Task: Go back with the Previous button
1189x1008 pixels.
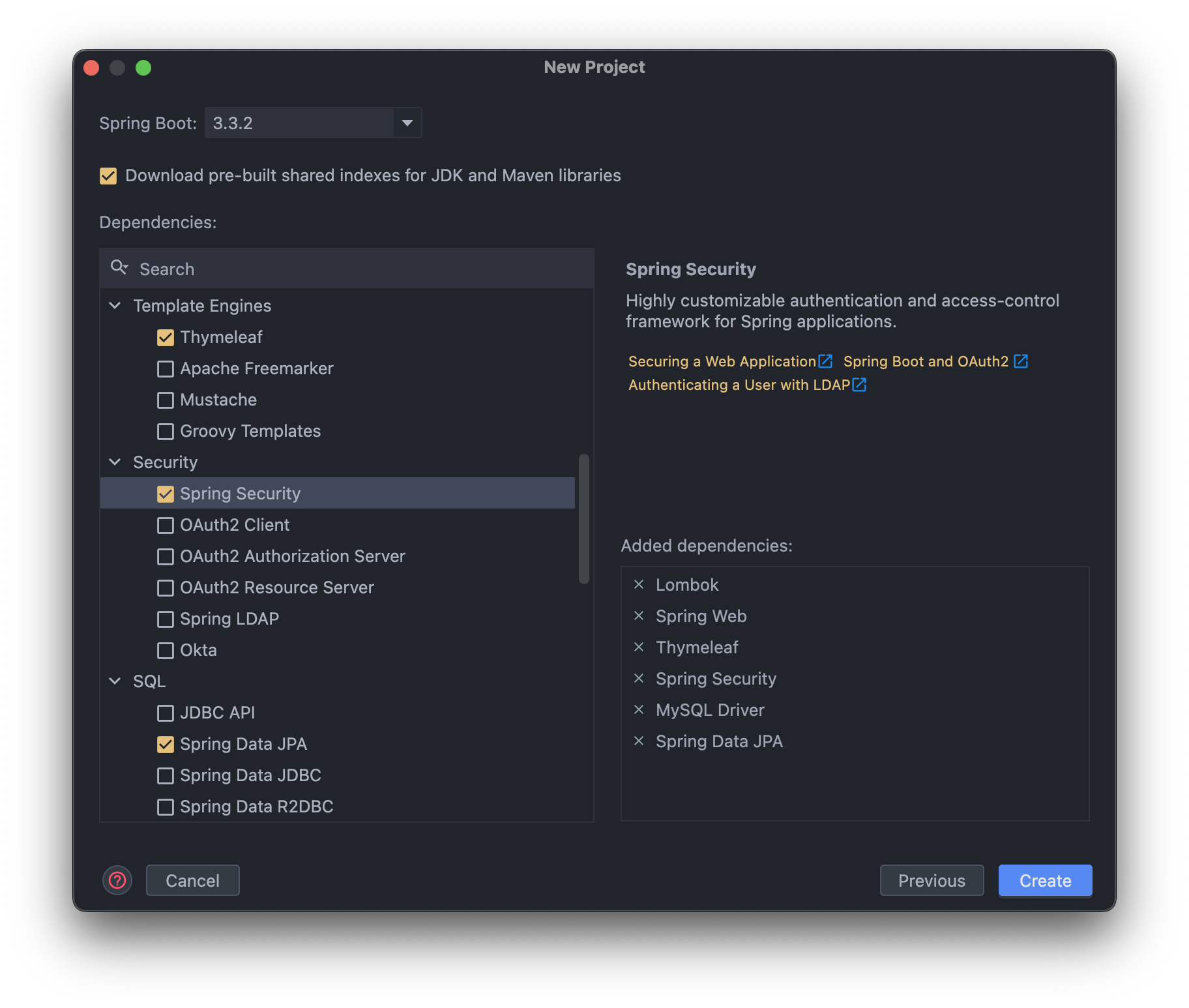Action: [932, 880]
